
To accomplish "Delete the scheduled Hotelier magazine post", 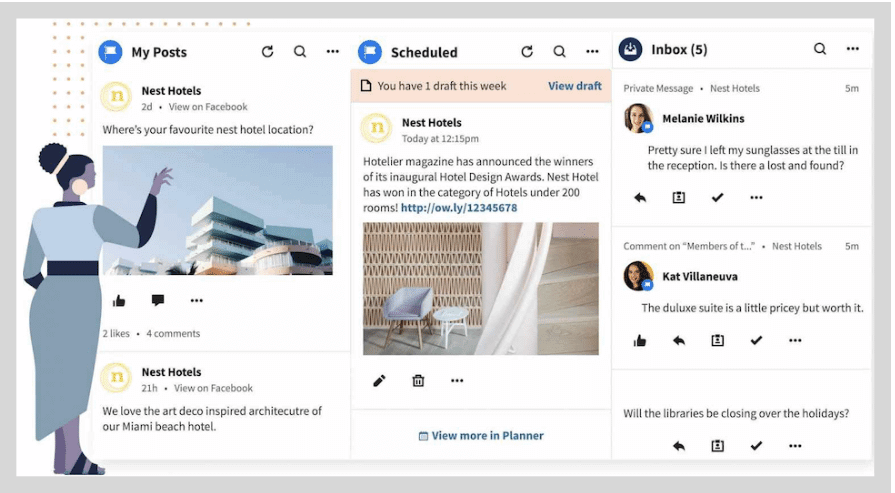I will coord(418,381).
